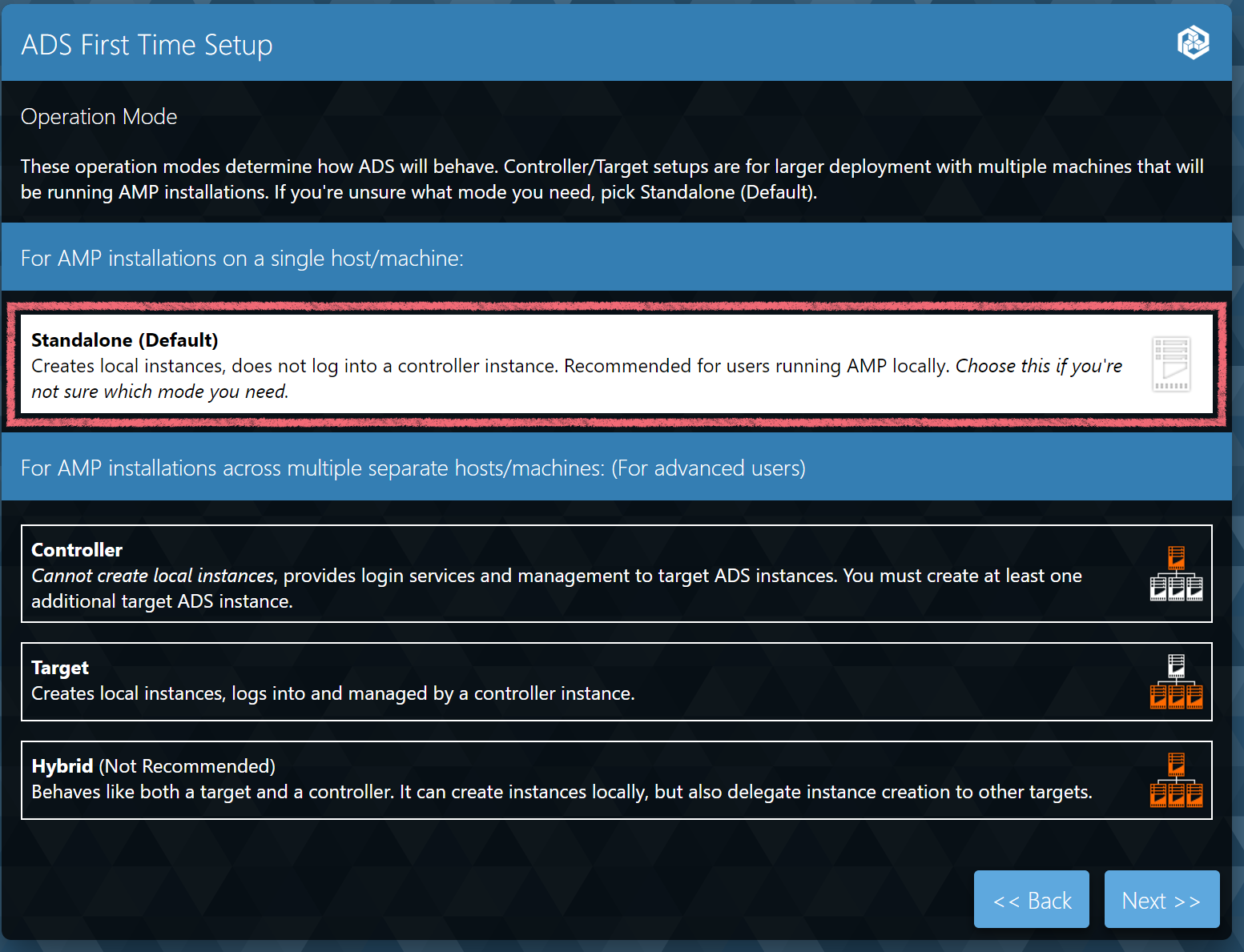Pick the Target operation mode
The image size is (1244, 952).
[x=616, y=681]
